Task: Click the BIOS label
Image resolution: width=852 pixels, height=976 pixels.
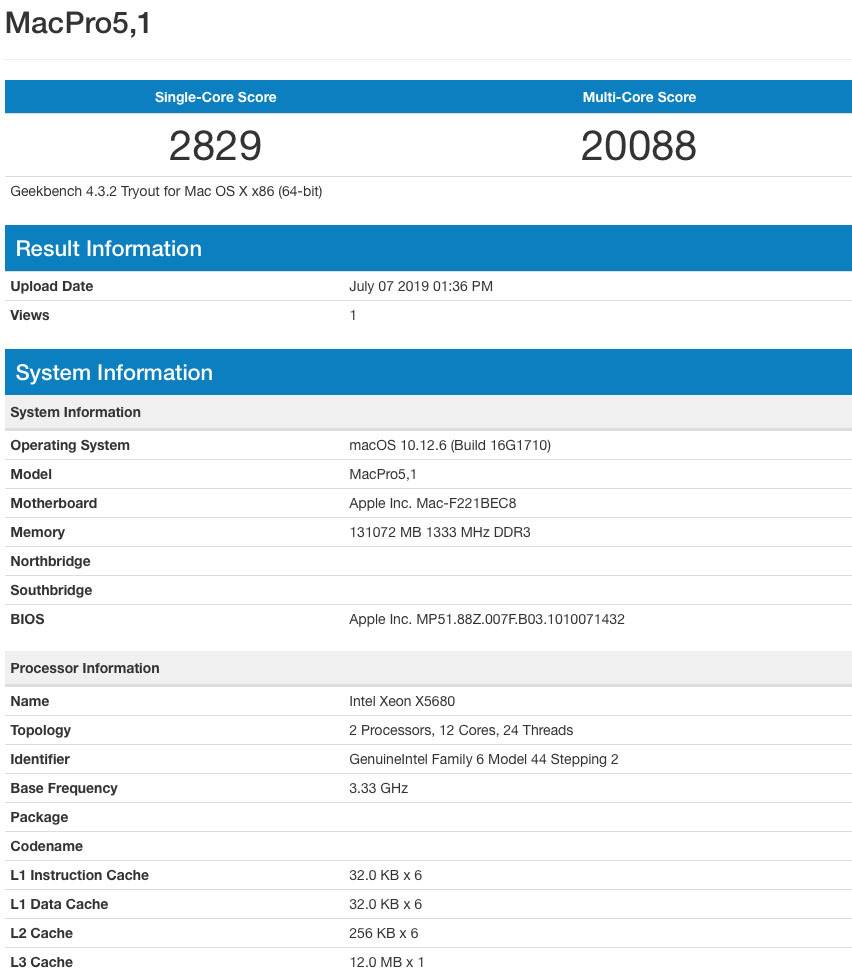Action: point(27,619)
